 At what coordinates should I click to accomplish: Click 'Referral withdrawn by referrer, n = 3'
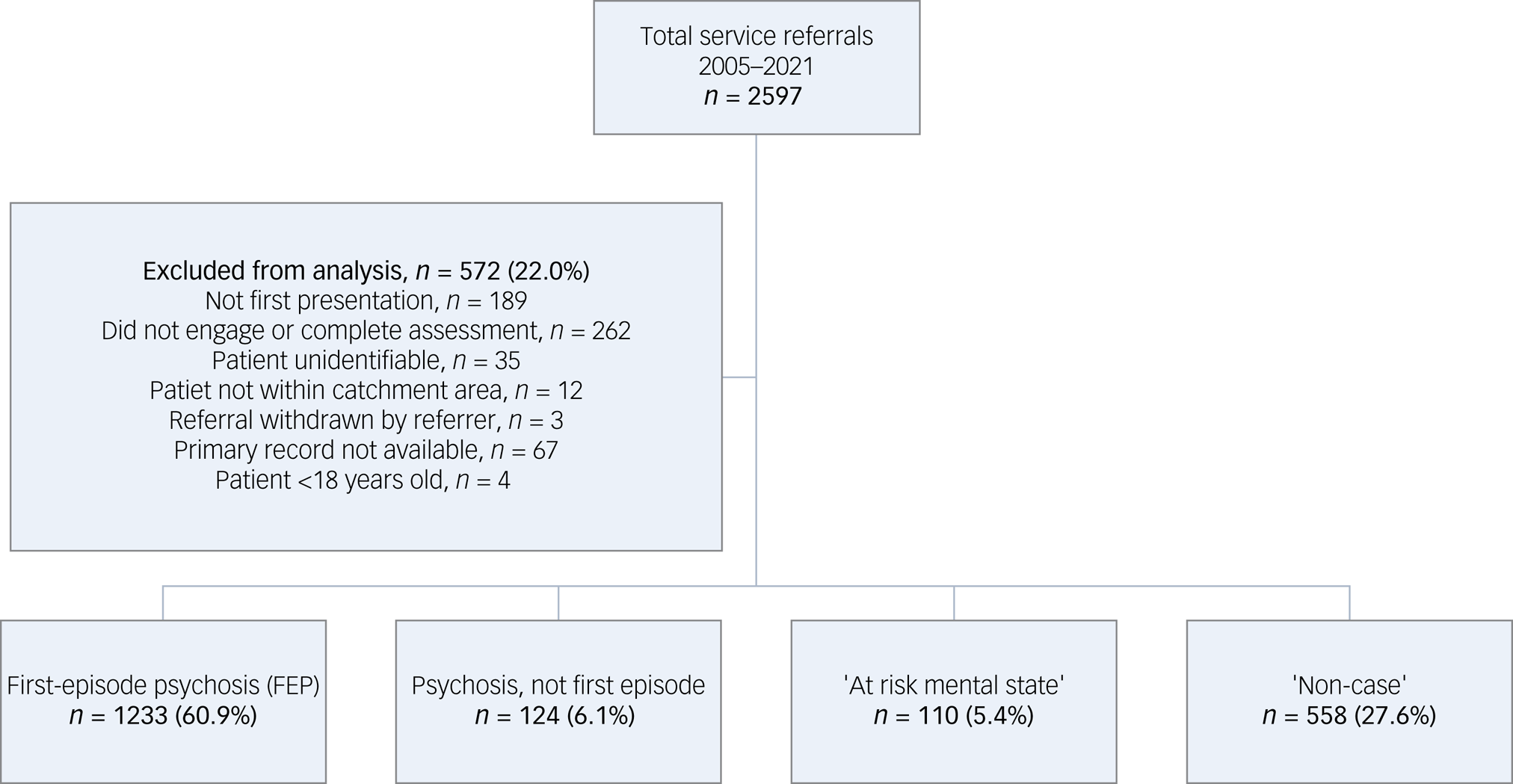click(x=366, y=420)
